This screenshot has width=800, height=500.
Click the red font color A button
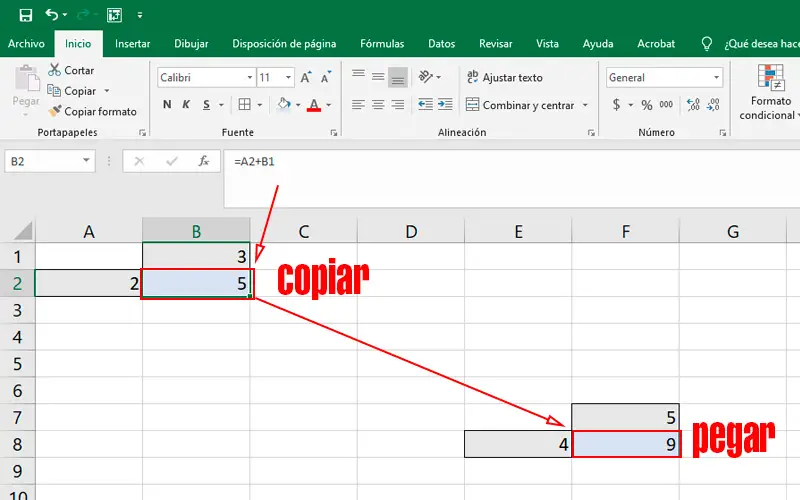coord(314,105)
